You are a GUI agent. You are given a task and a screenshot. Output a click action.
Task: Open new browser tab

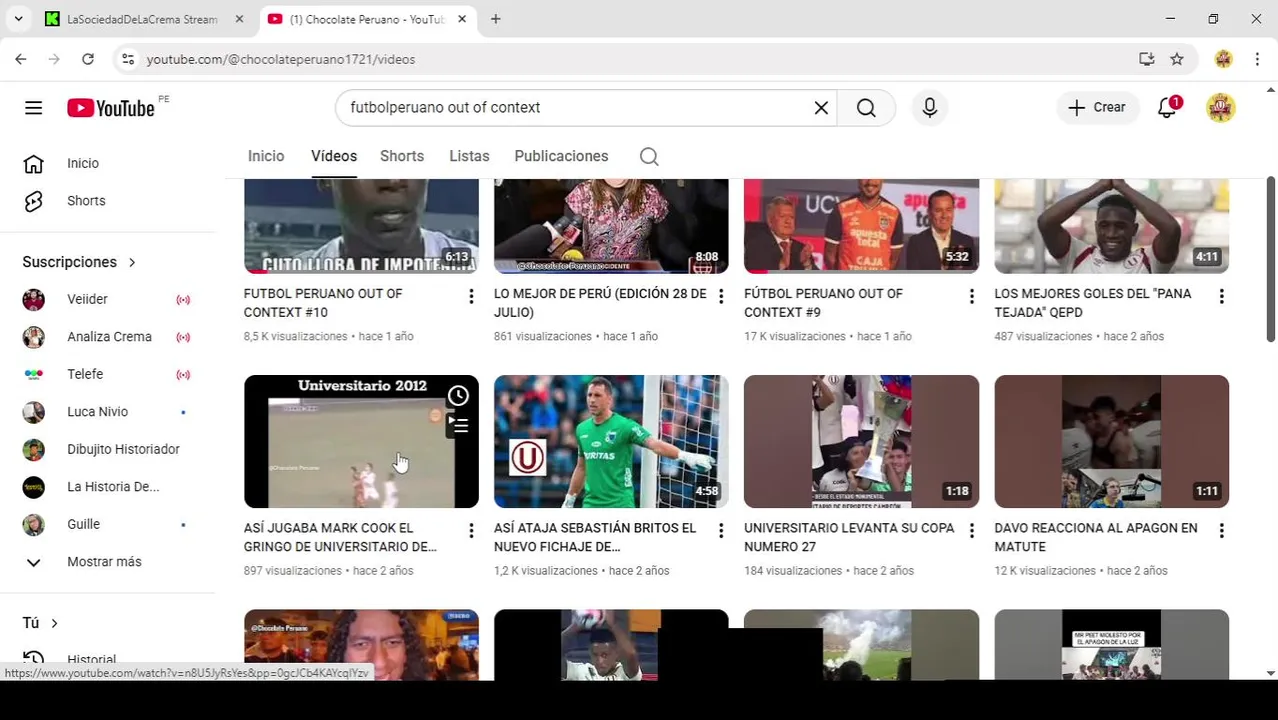tap(495, 19)
